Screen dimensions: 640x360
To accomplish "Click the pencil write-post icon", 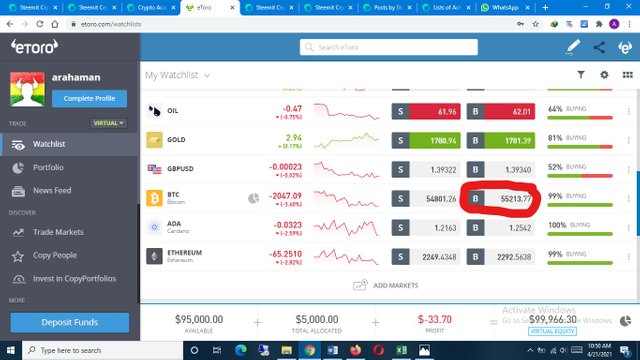I will pos(573,47).
